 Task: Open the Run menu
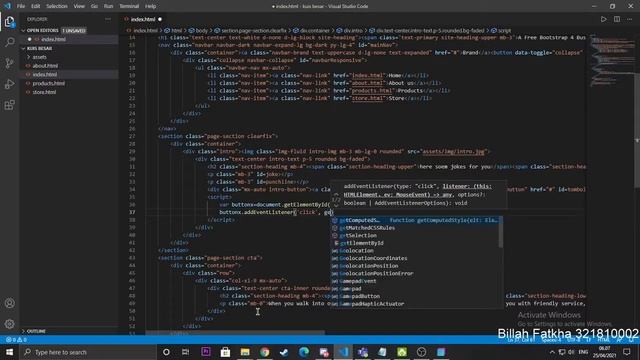click(x=108, y=6)
